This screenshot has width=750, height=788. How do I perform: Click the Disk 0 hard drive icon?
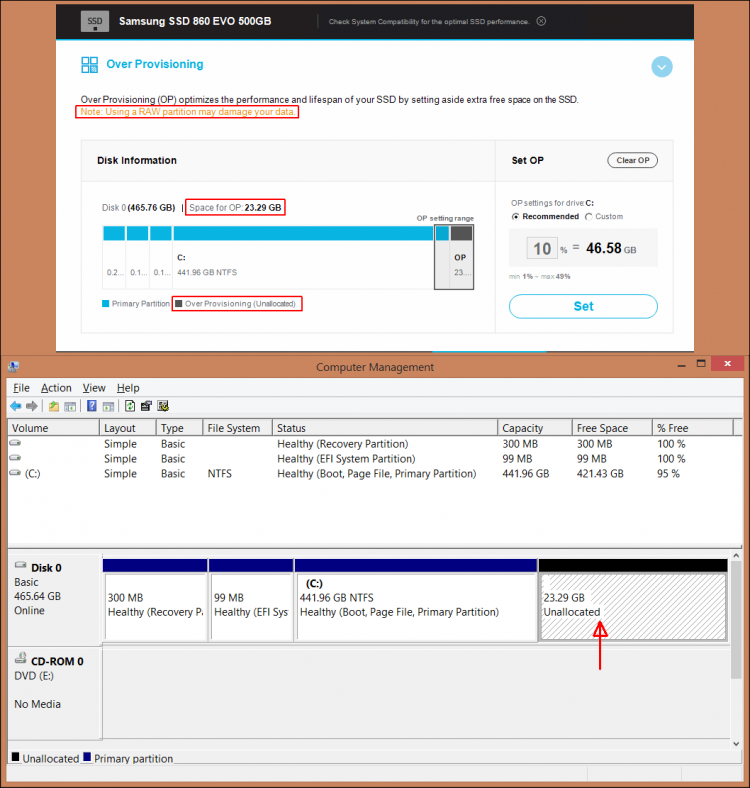pyautogui.click(x=21, y=565)
